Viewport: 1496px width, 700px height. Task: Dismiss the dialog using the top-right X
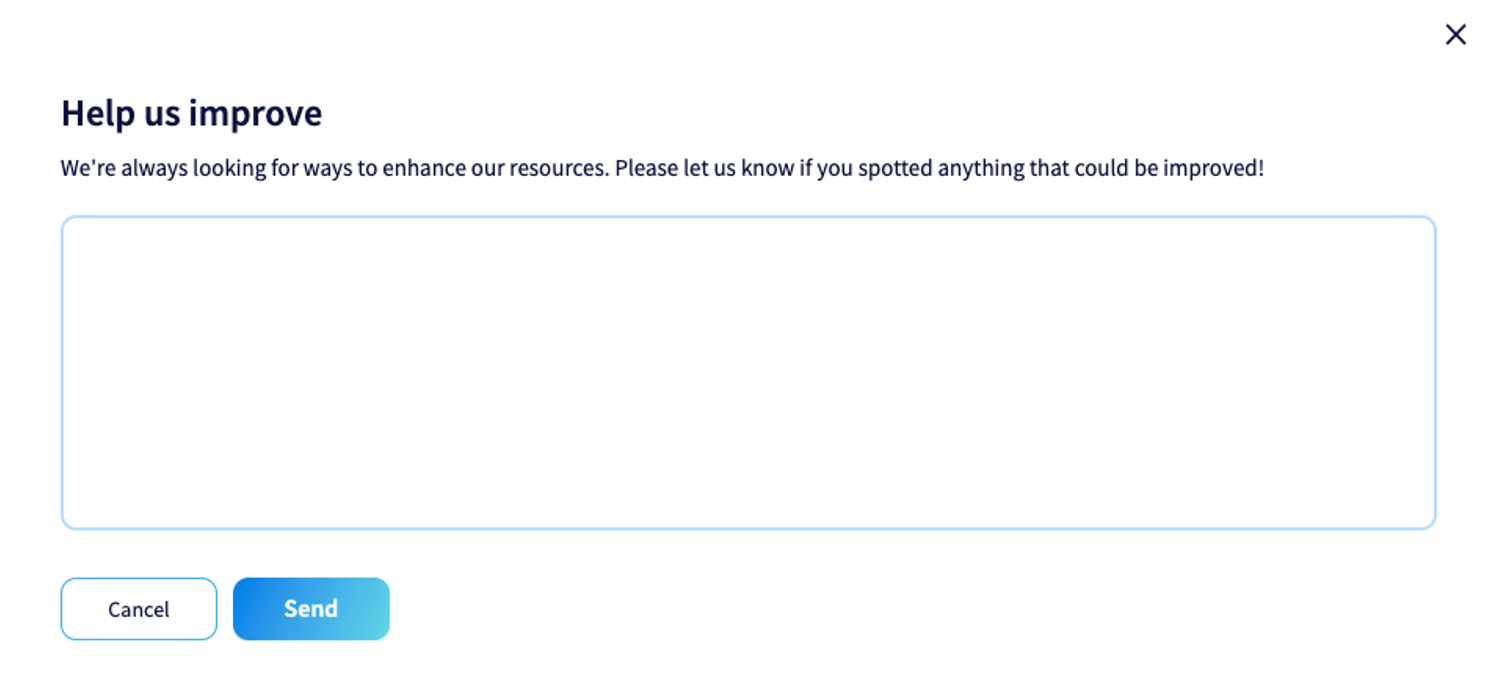pyautogui.click(x=1455, y=35)
